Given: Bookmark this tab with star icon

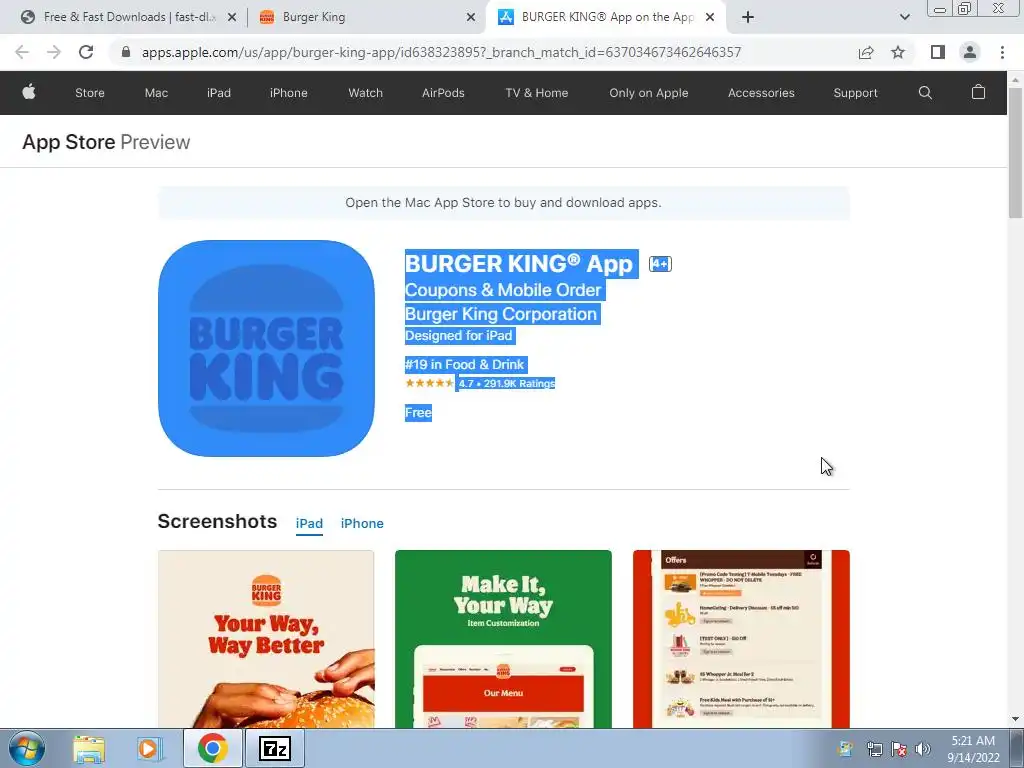Looking at the screenshot, I should pyautogui.click(x=898, y=52).
